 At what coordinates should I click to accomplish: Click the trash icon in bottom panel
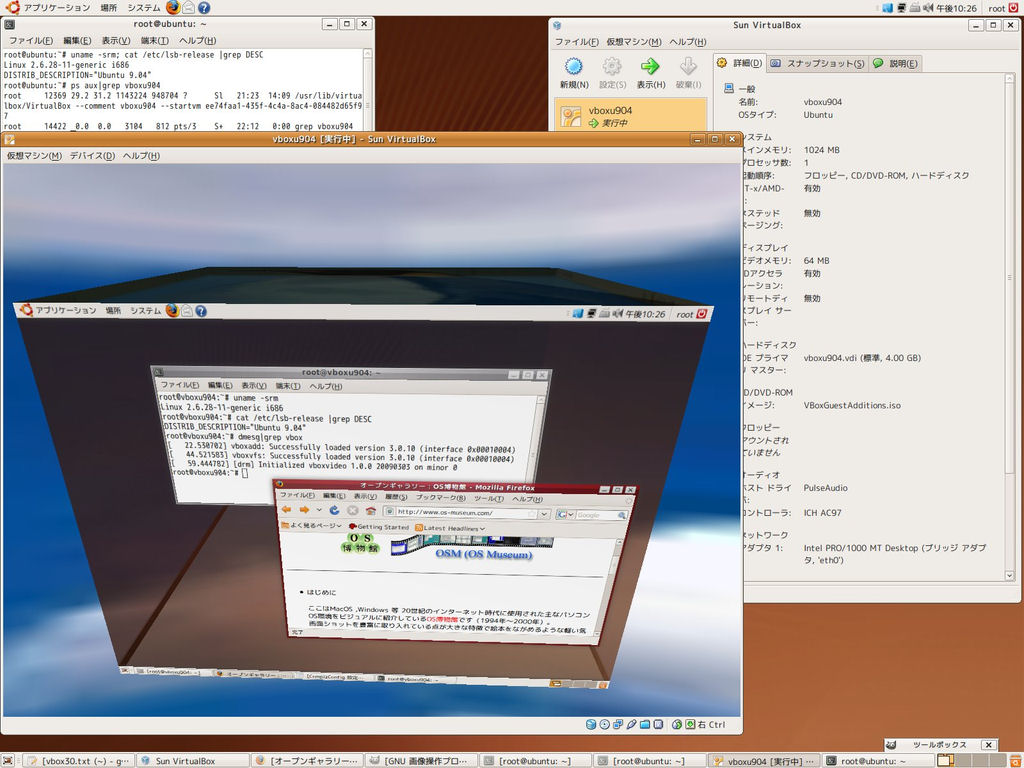1016,761
